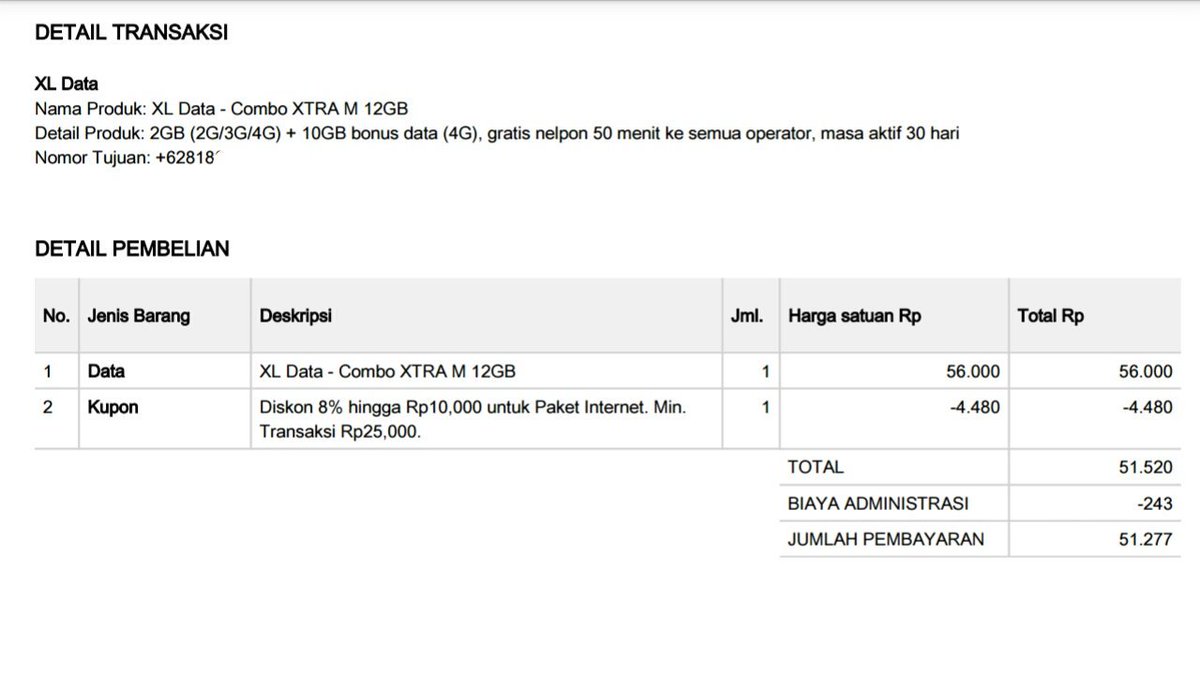Image resolution: width=1200 pixels, height=675 pixels.
Task: Click the BIAYA ADMINISTRASI label
Action: 878,504
